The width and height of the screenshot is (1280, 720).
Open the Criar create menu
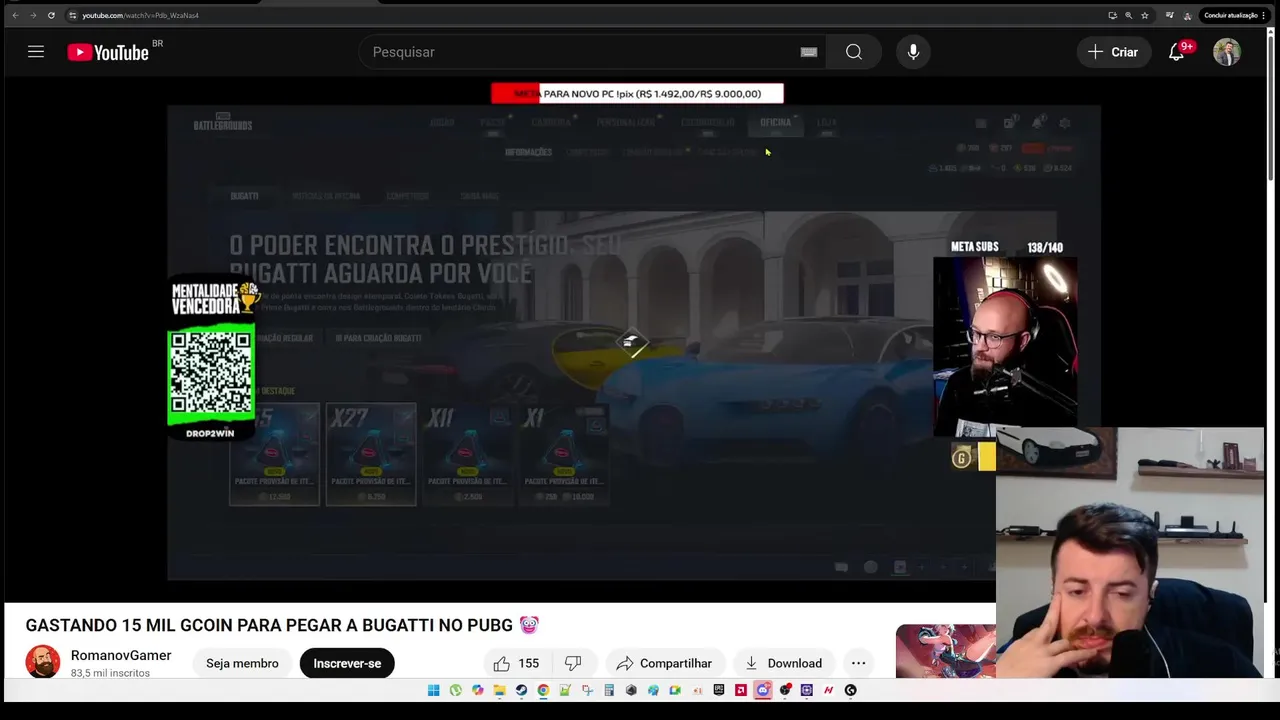pyautogui.click(x=1113, y=52)
